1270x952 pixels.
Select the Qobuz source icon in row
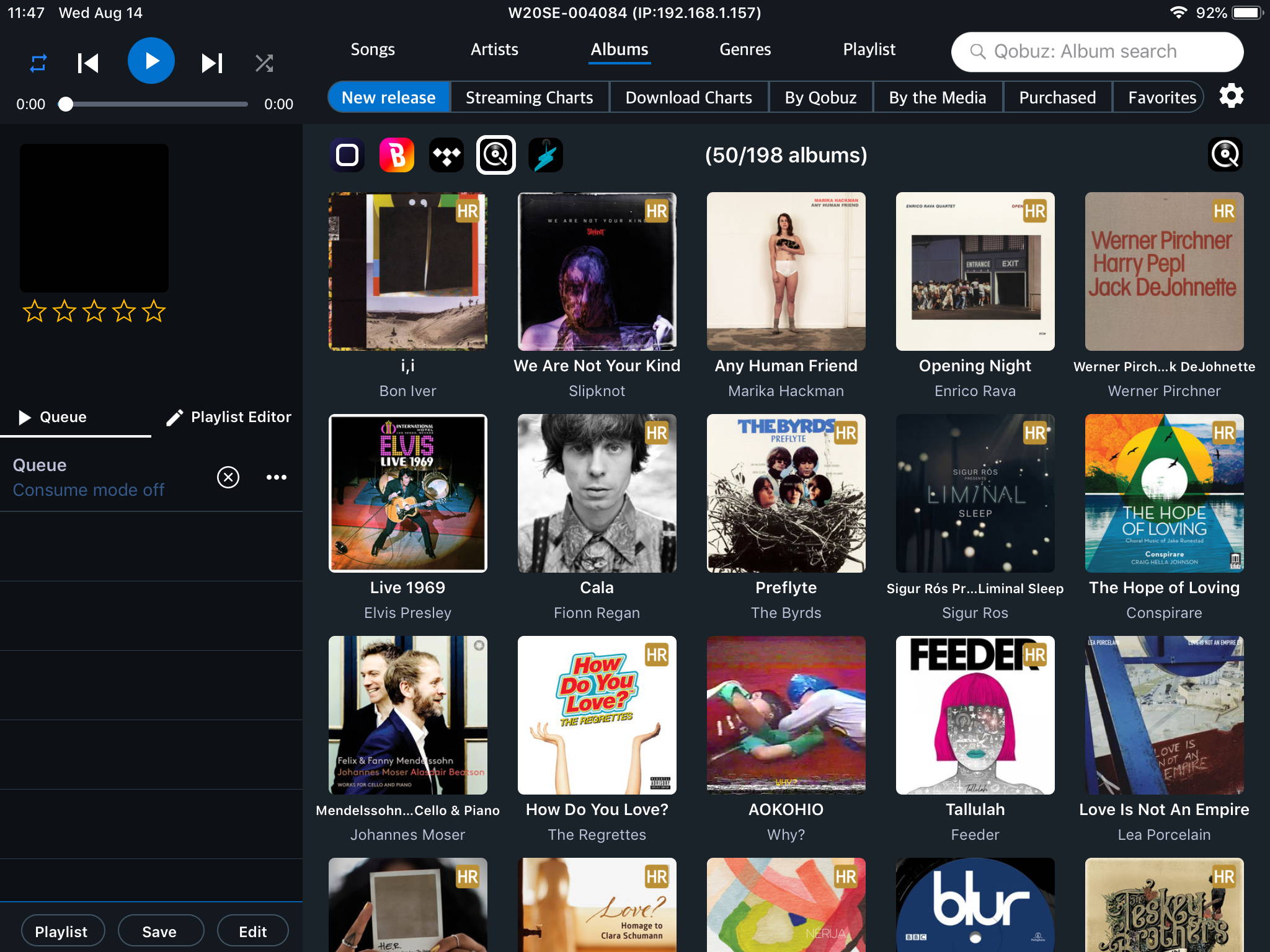click(x=496, y=155)
